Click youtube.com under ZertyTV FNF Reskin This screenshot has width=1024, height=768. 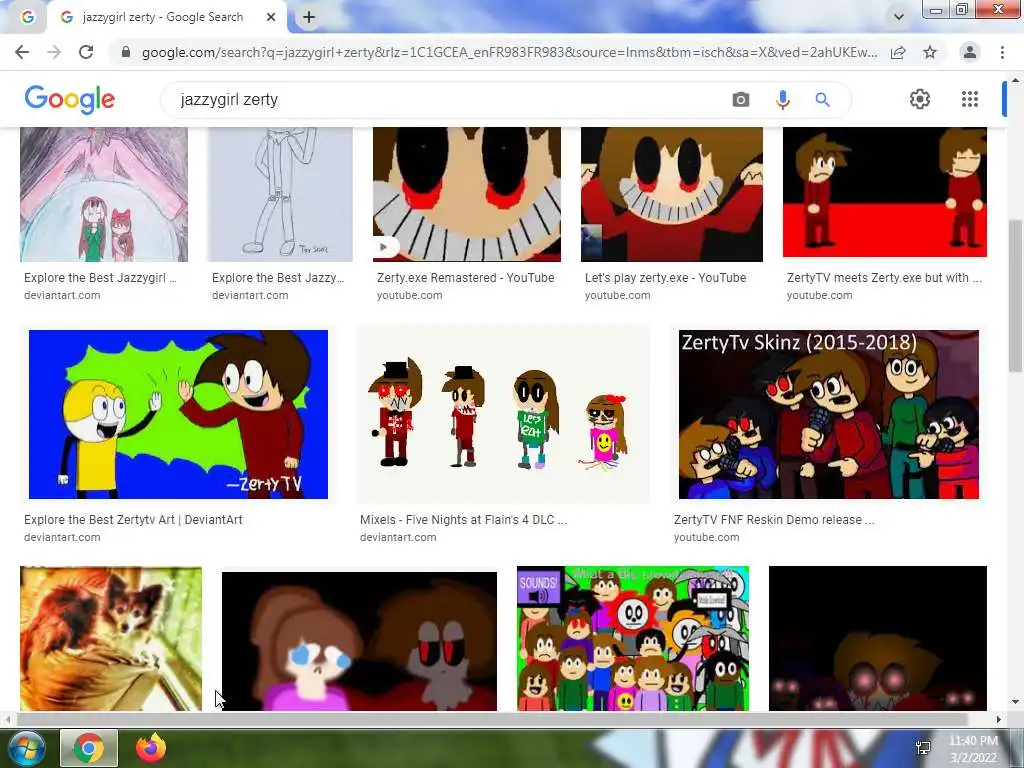707,537
